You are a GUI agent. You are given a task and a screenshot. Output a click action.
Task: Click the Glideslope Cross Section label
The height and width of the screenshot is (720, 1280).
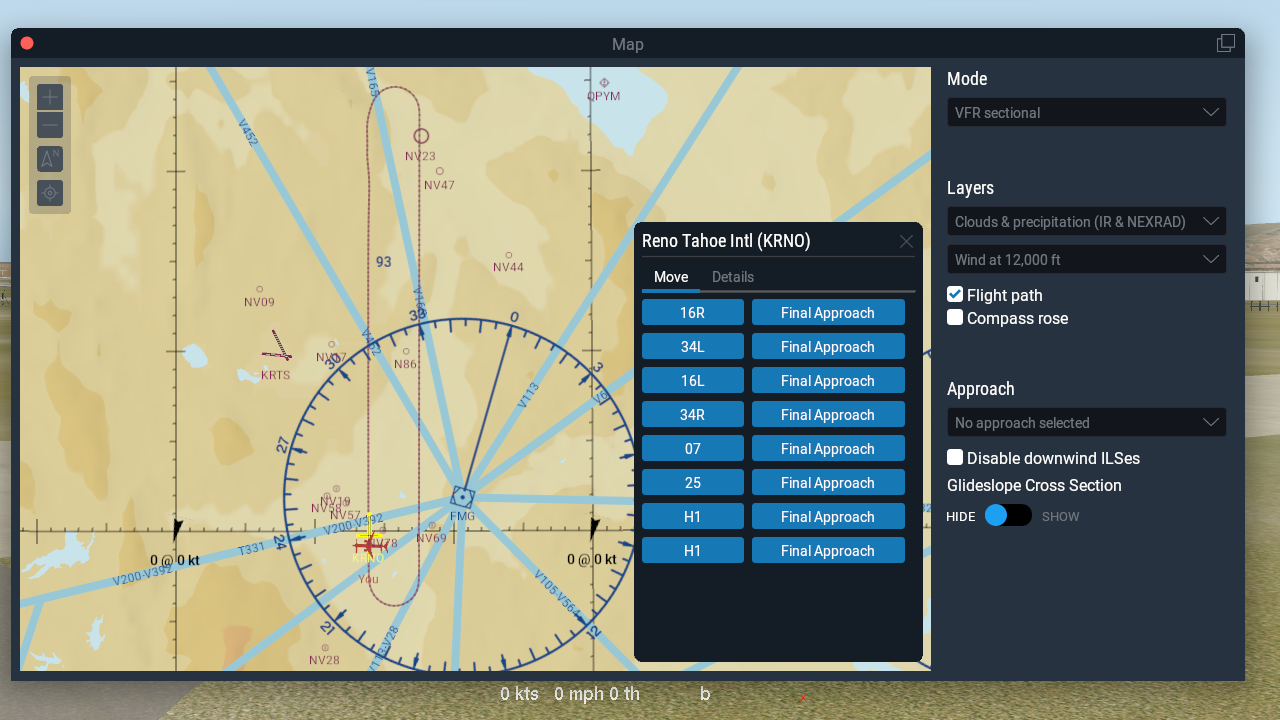click(1034, 485)
